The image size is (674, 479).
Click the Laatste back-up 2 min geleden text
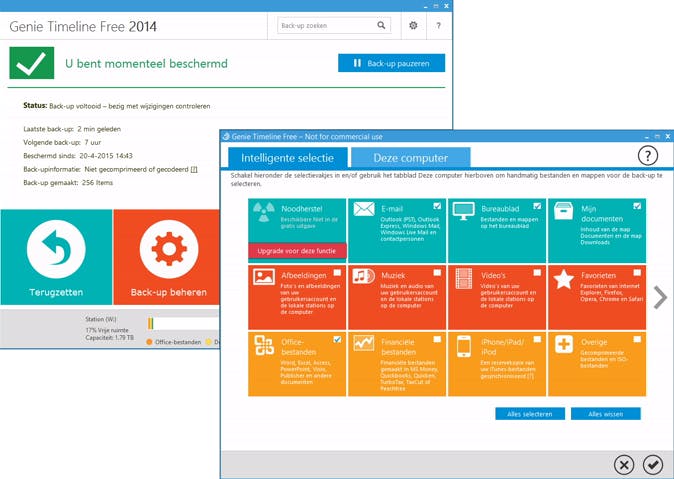click(72, 129)
